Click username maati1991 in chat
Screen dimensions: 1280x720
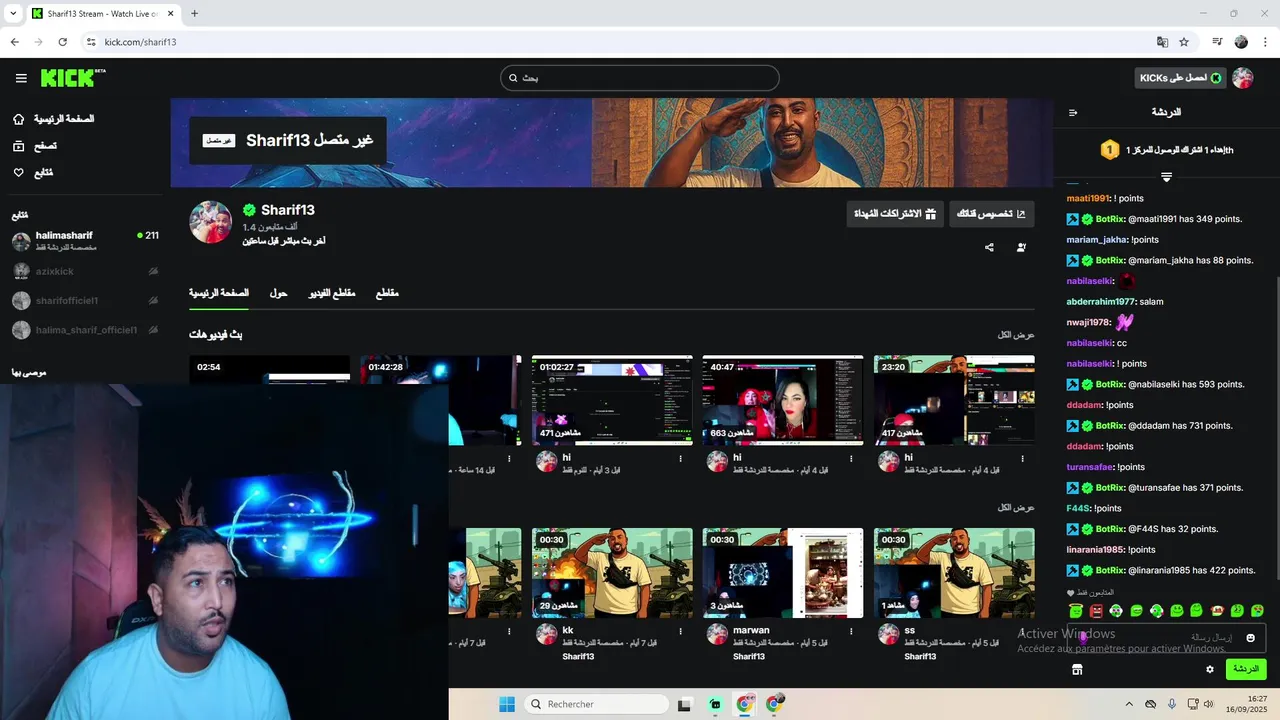[x=1088, y=198]
